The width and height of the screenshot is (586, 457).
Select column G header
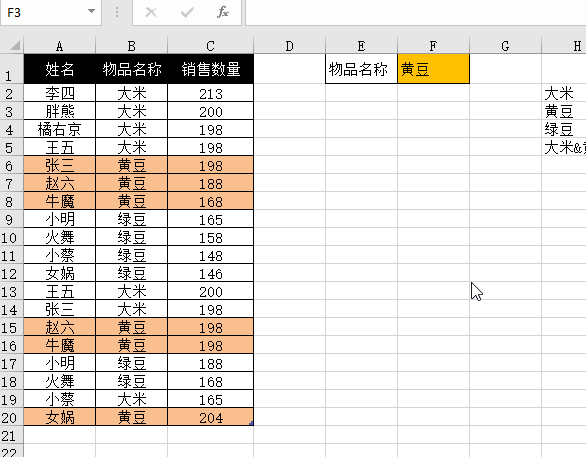tap(505, 46)
